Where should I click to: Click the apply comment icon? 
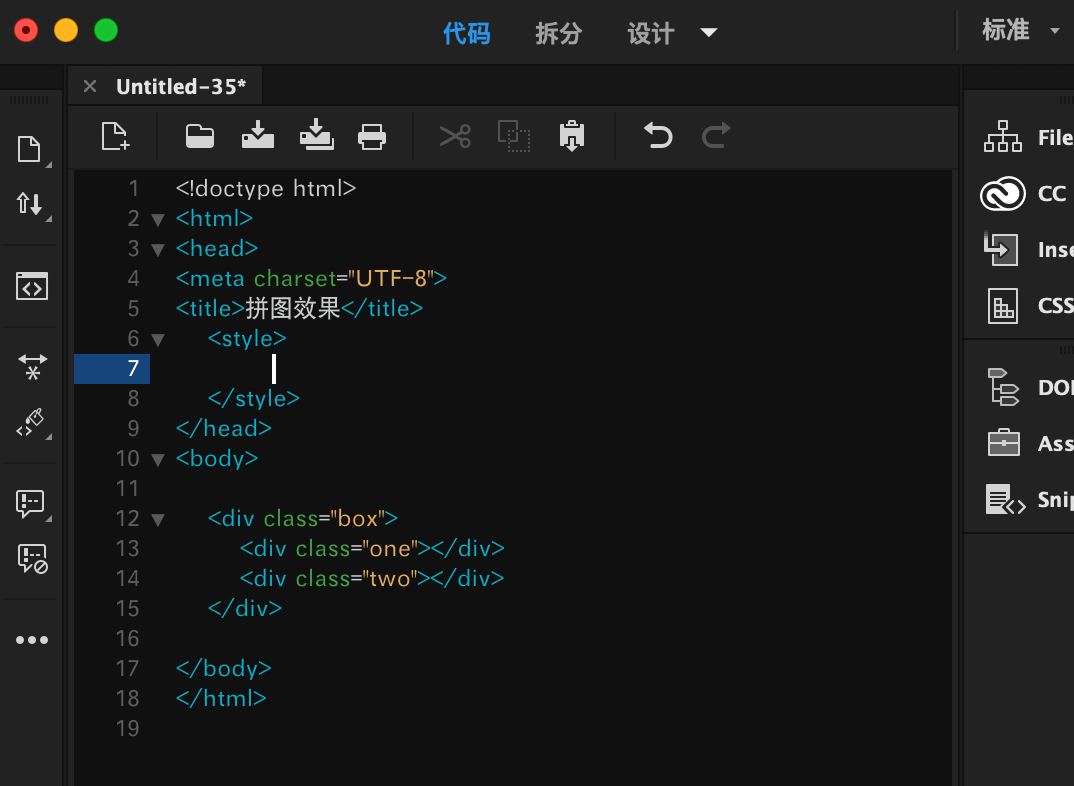pyautogui.click(x=30, y=505)
